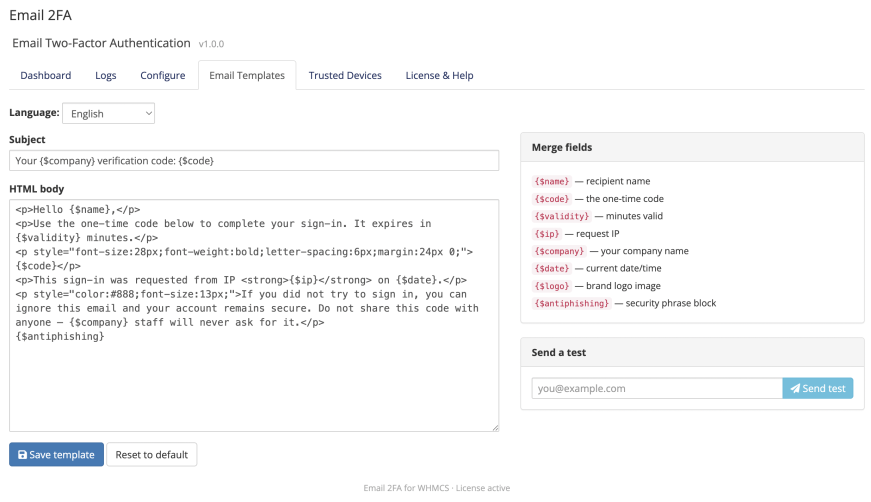Image resolution: width=871 pixels, height=502 pixels.
Task: Click the resize handle of HTML body textarea
Action: tap(495, 428)
